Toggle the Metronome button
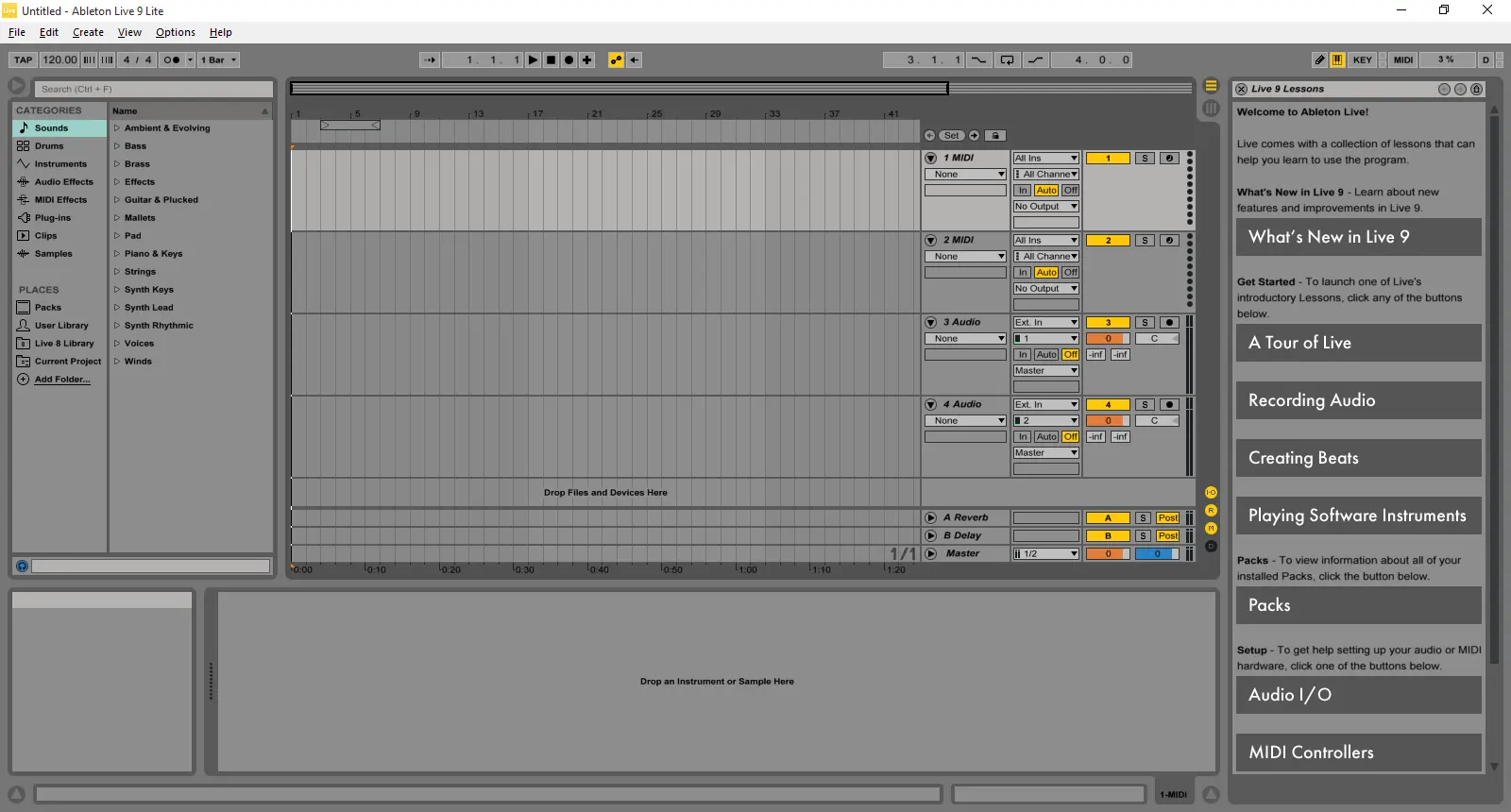1511x812 pixels. point(171,59)
